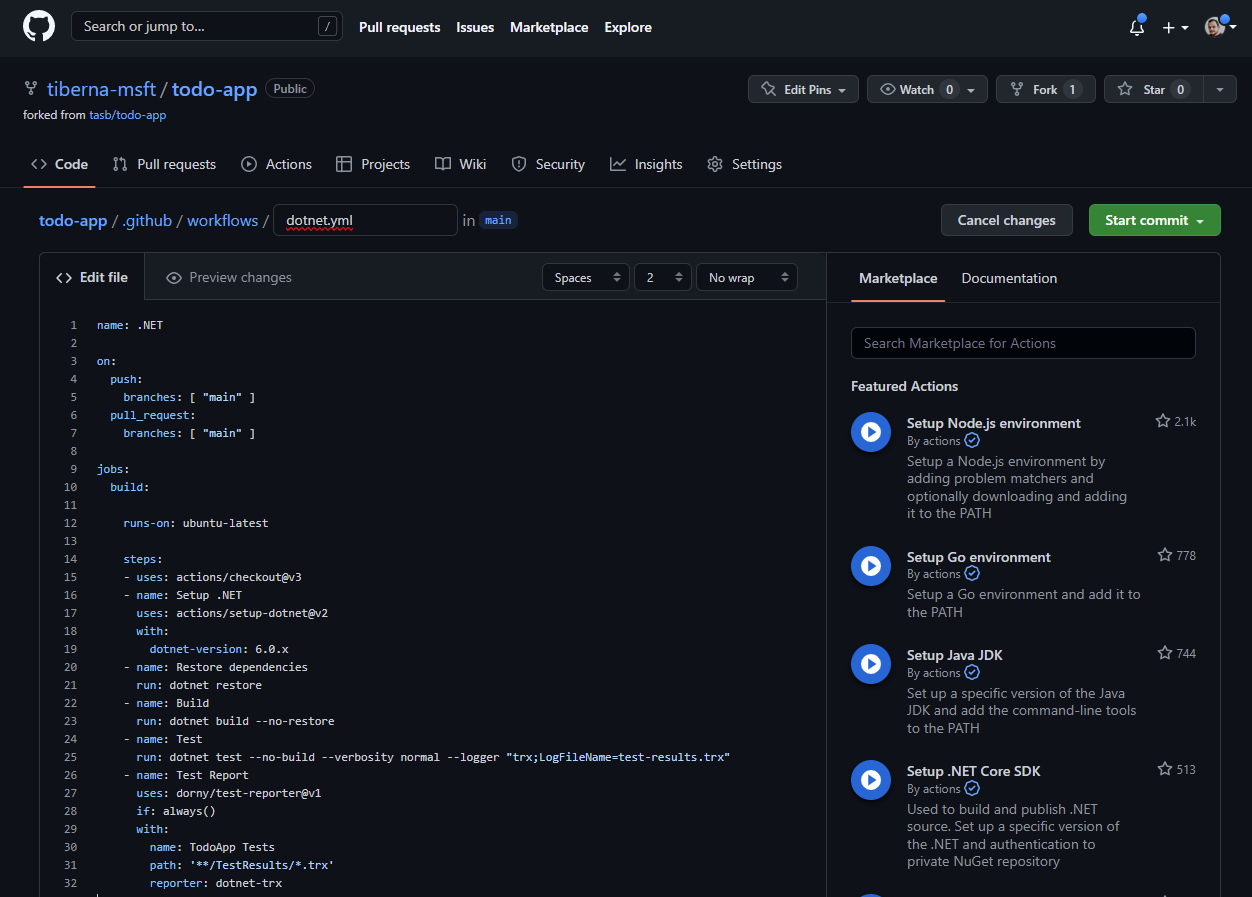Click the Setup Java JDK action icon
The image size is (1252, 897).
point(870,664)
